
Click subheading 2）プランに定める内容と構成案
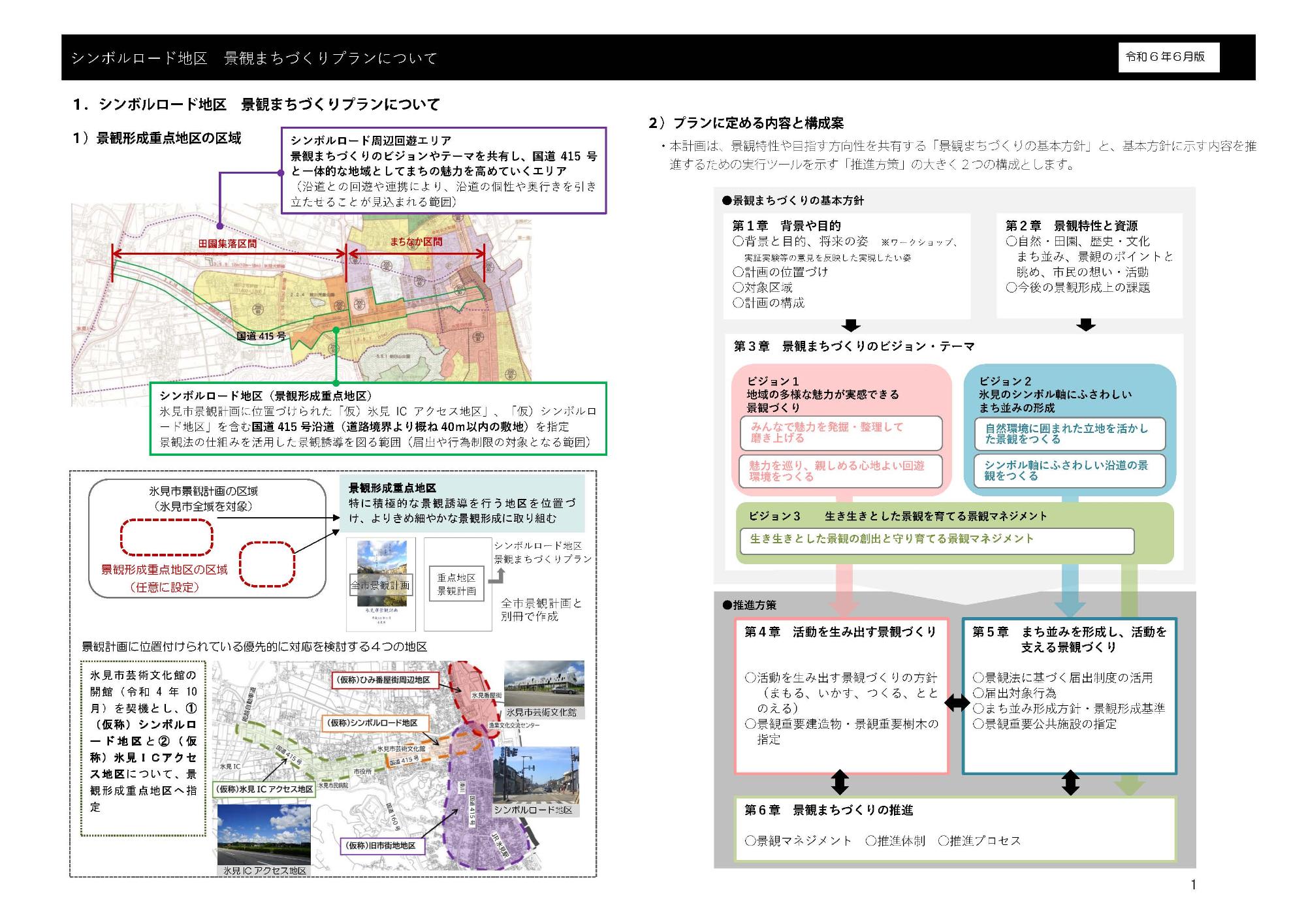pos(746,123)
